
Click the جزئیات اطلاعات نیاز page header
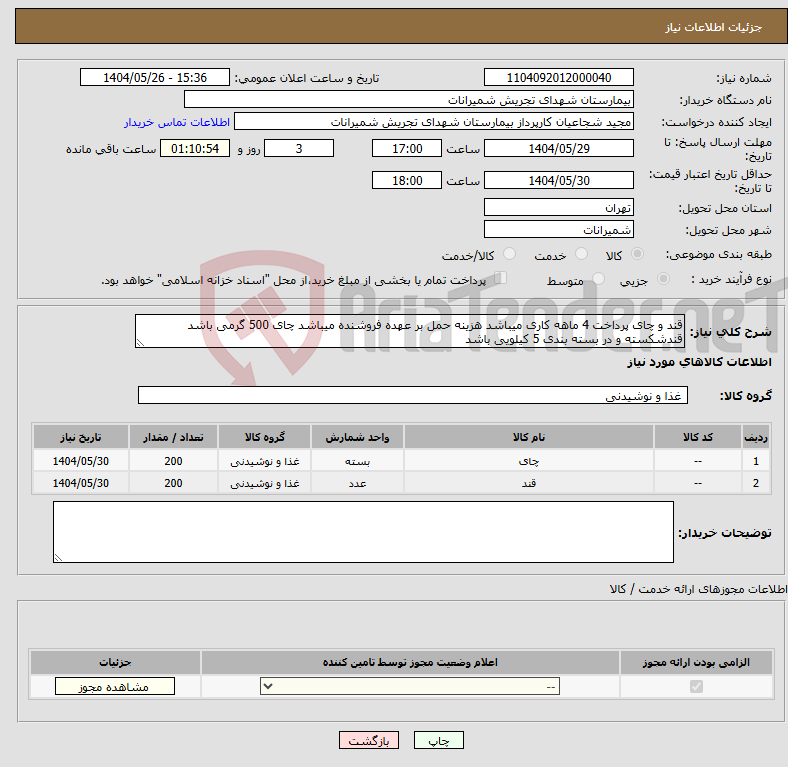[x=714, y=27]
